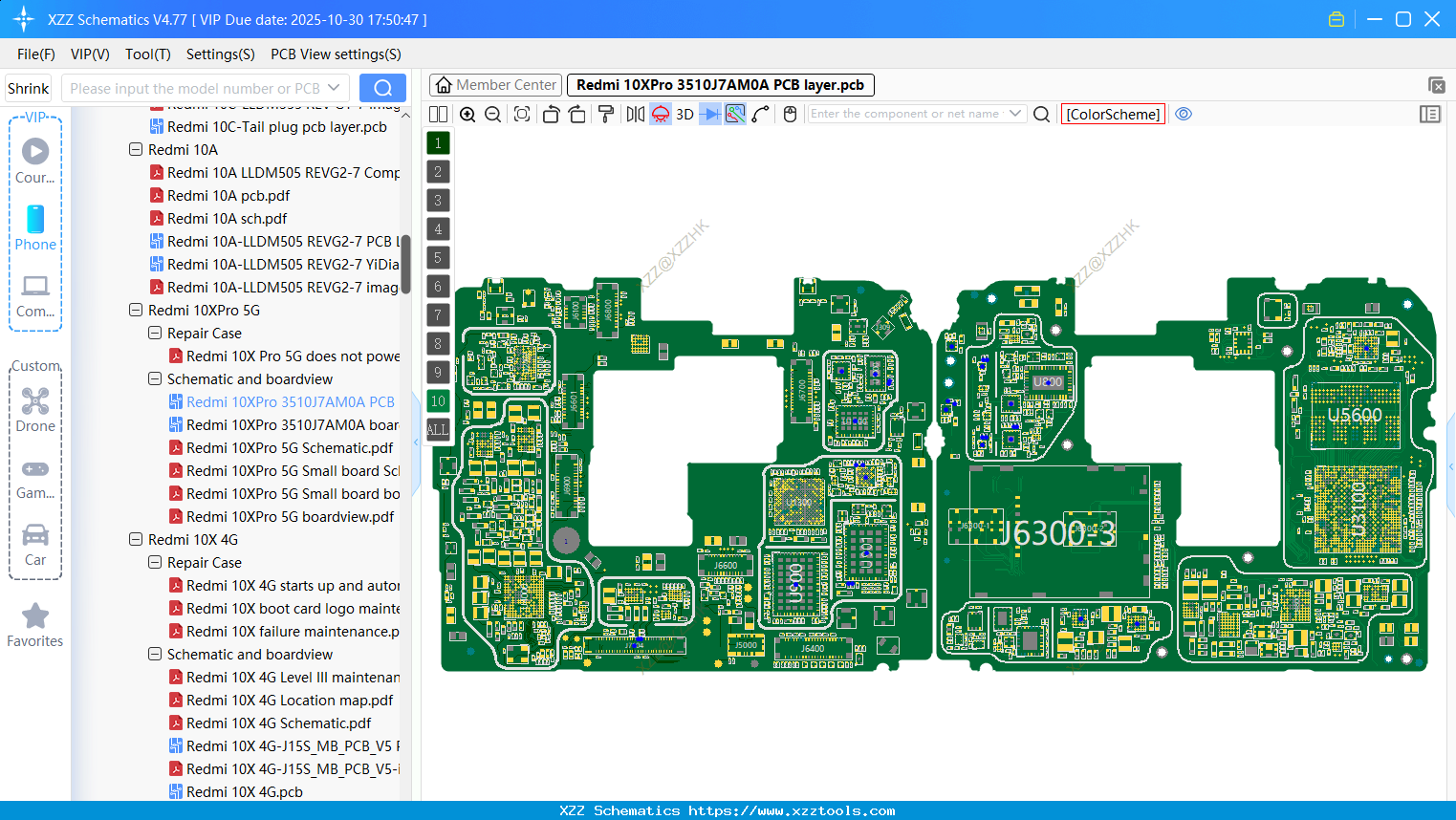Image resolution: width=1456 pixels, height=820 pixels.
Task: Open the Tool(T) menu
Action: point(148,54)
